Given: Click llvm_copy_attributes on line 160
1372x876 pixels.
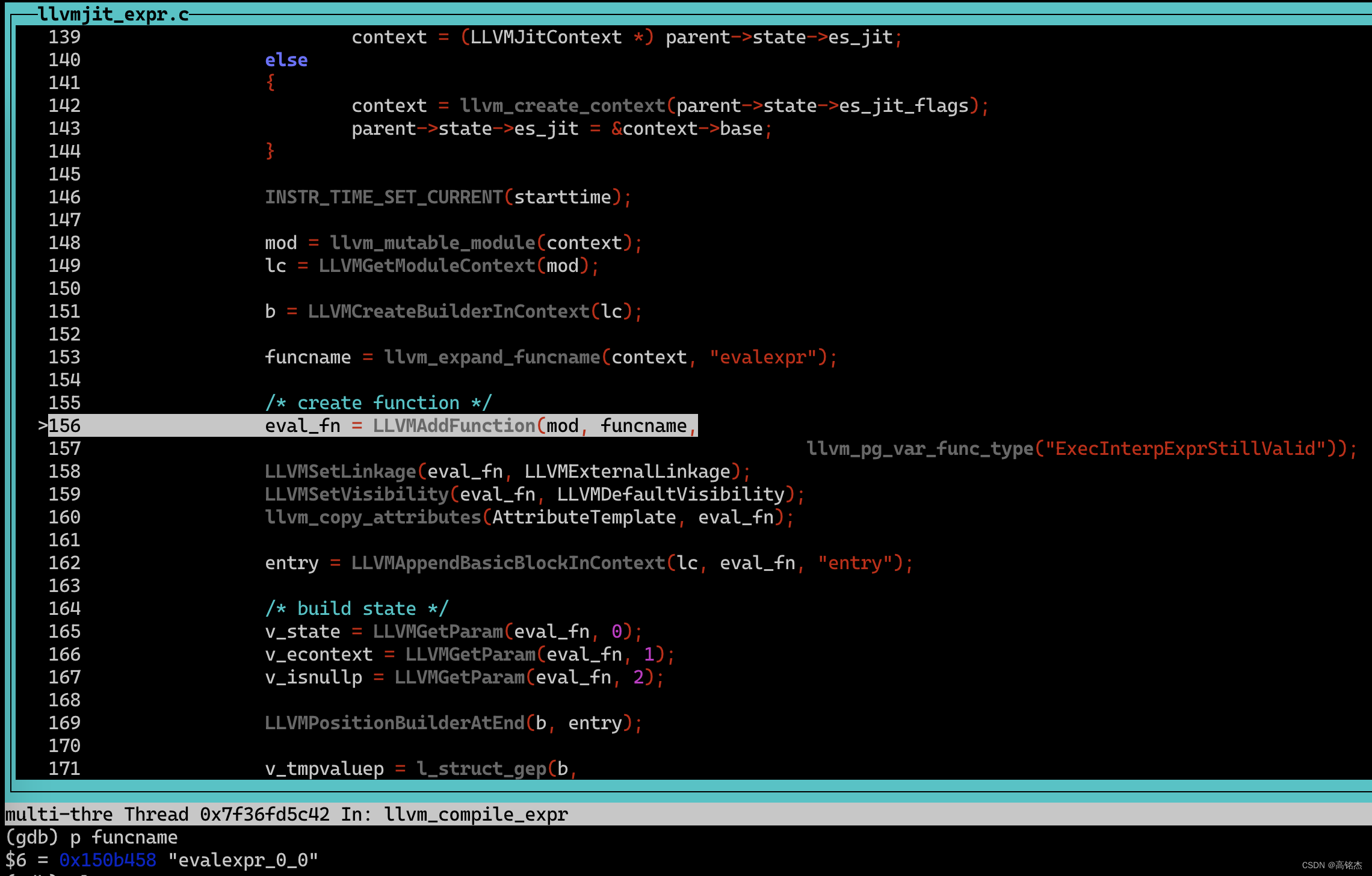Looking at the screenshot, I should pos(373,517).
